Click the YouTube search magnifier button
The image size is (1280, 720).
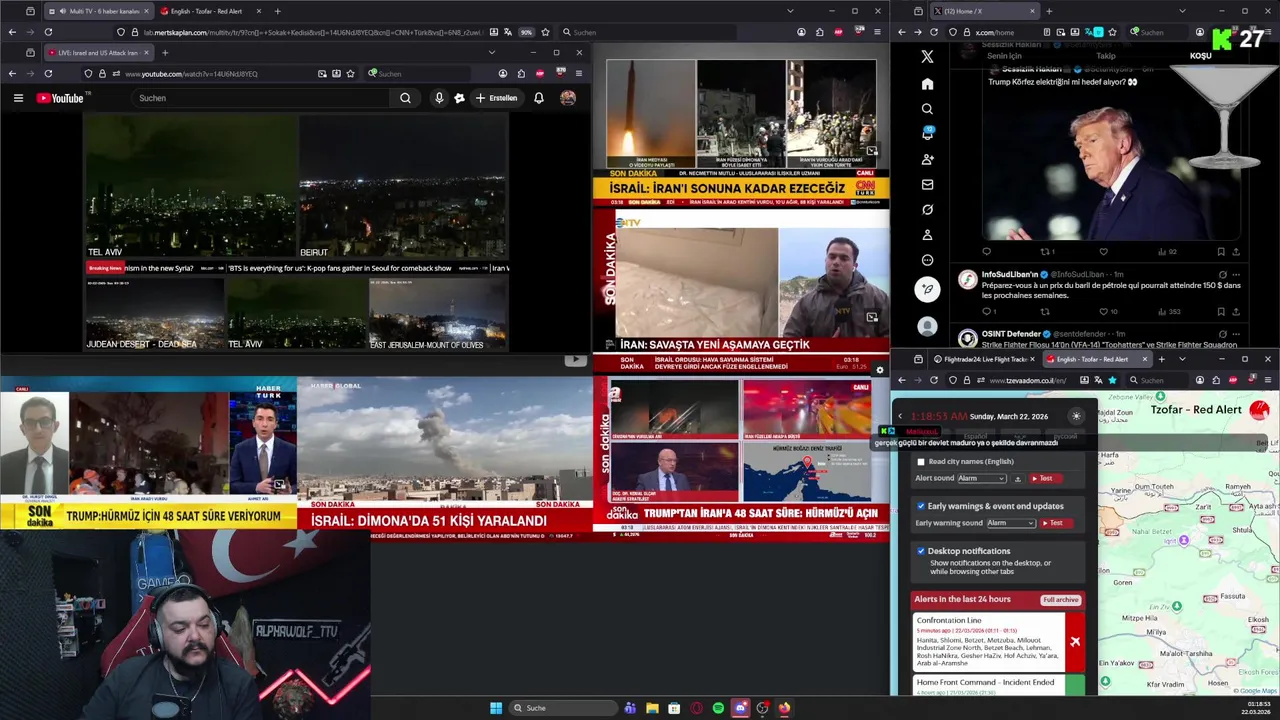[x=405, y=98]
